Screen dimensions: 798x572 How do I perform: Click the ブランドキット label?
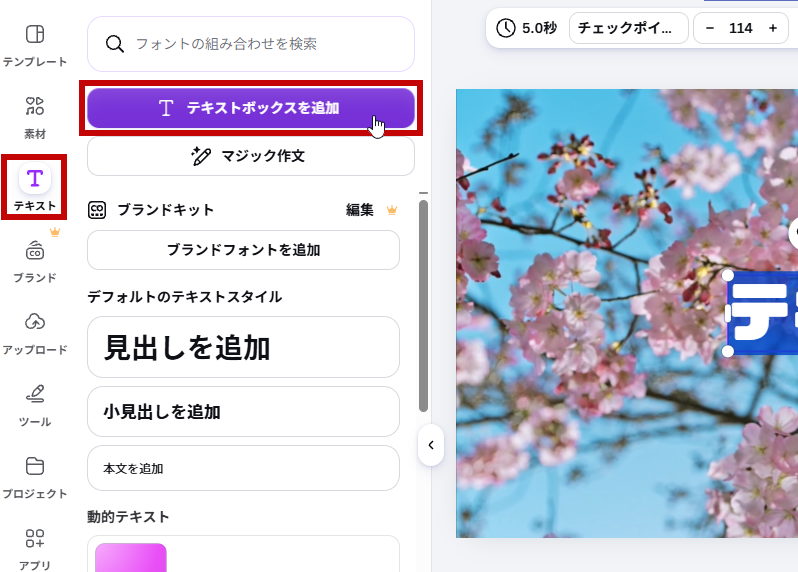click(x=166, y=210)
